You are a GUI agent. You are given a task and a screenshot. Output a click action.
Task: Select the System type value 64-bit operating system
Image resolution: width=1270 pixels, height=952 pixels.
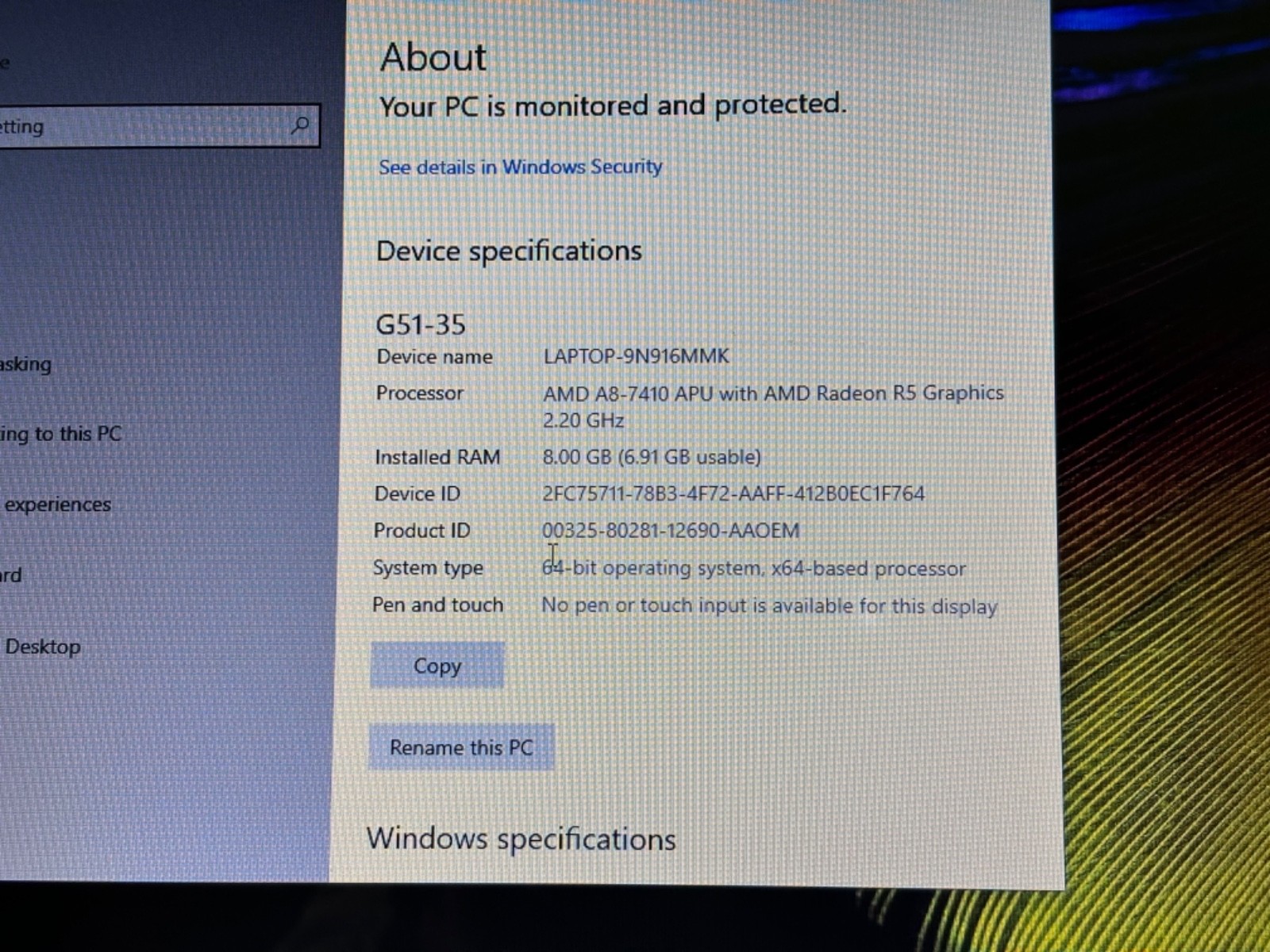[x=652, y=568]
